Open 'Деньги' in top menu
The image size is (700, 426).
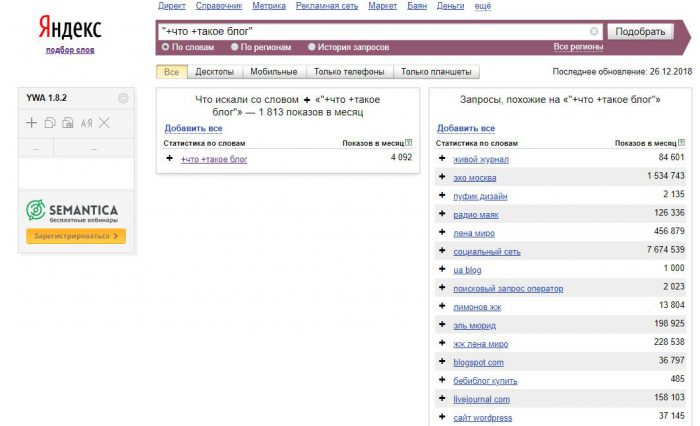click(x=450, y=6)
